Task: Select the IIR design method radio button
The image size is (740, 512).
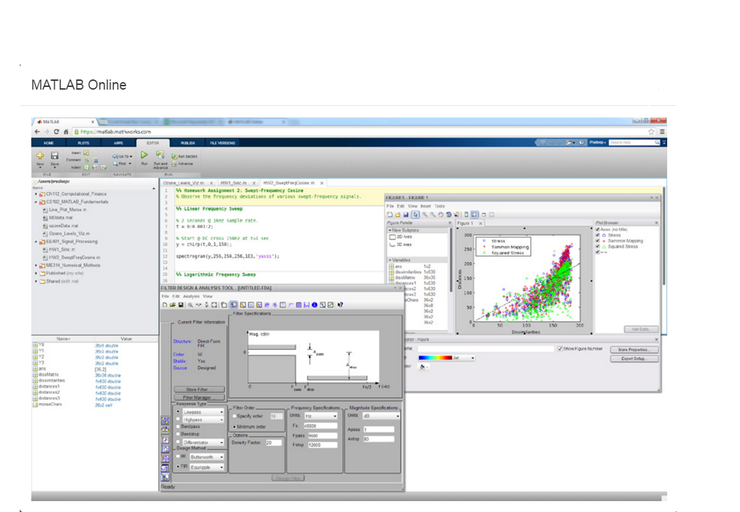Action: click(x=178, y=457)
